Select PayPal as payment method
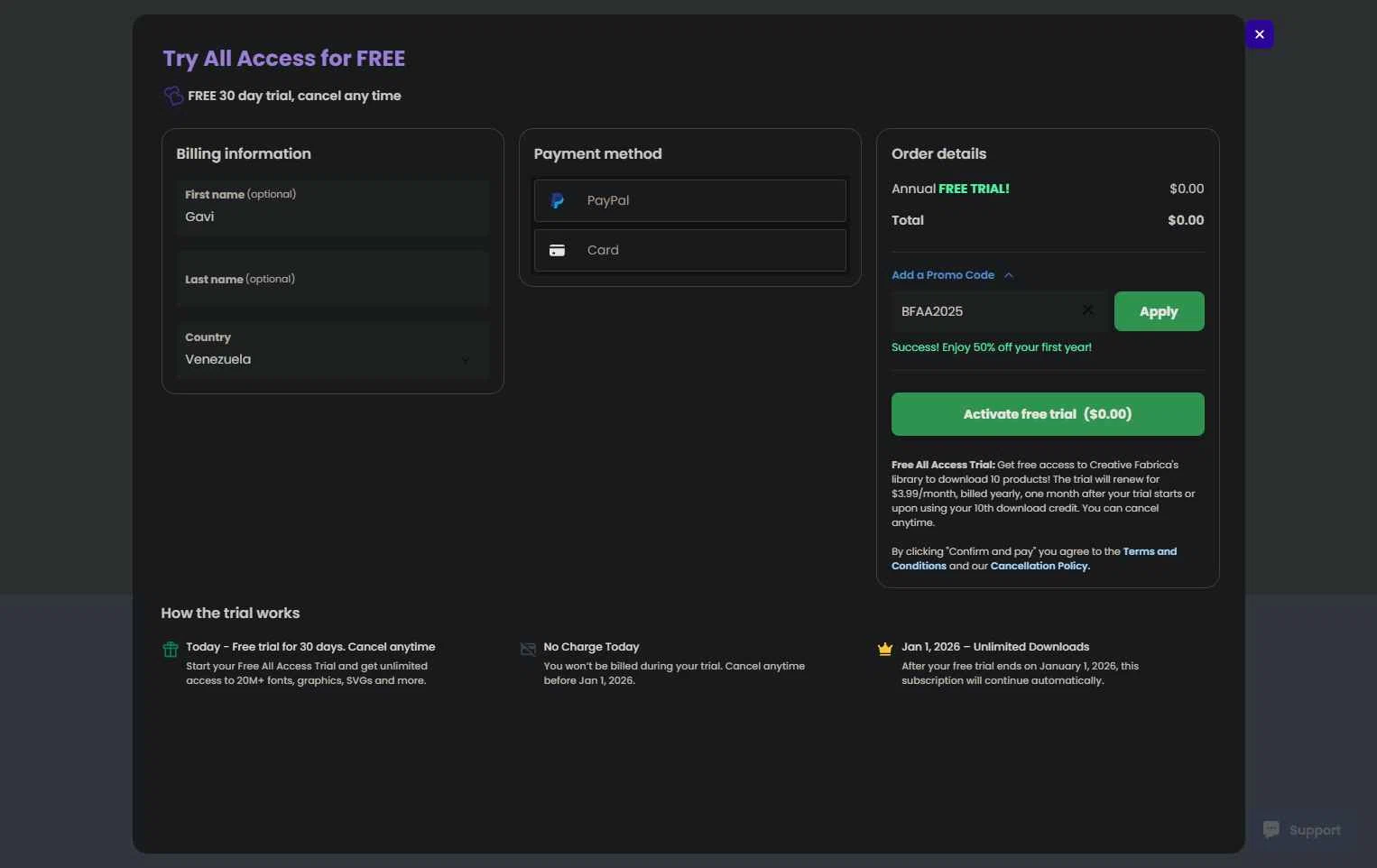Screen dimensions: 1377x868 (690, 200)
